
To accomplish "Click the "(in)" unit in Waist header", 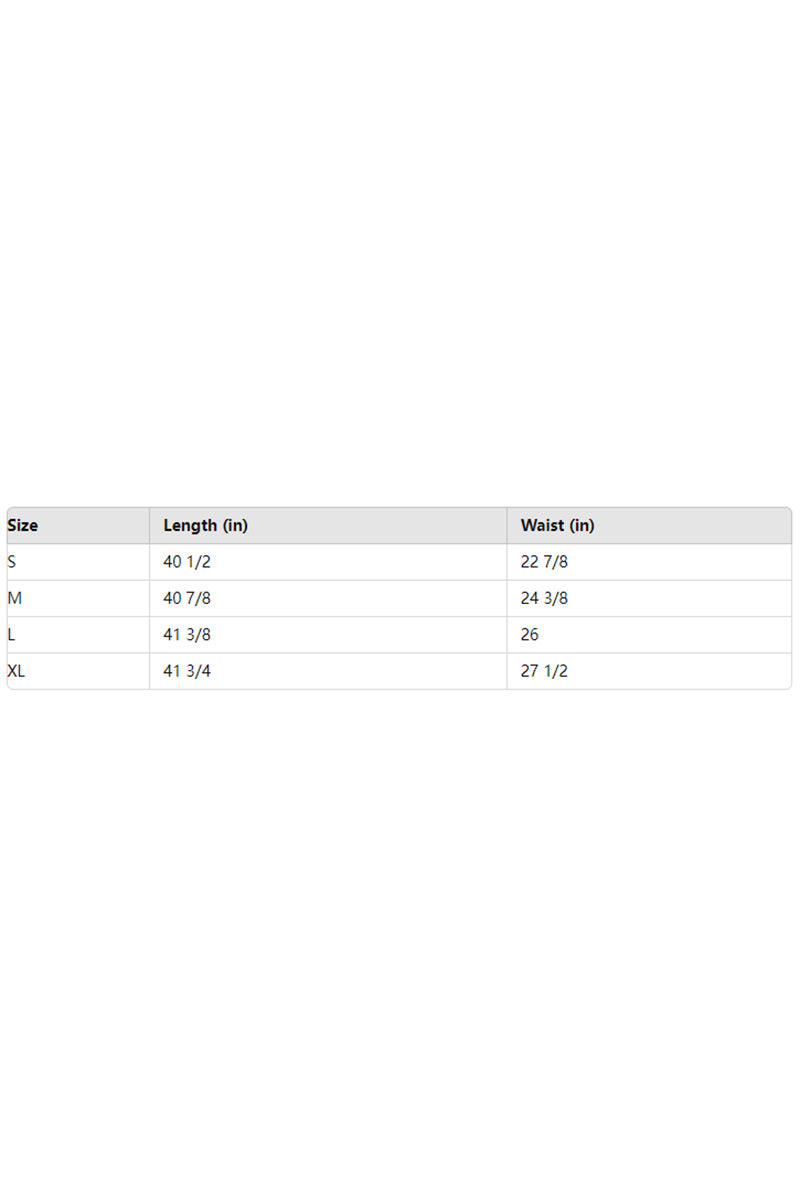I will 581,525.
